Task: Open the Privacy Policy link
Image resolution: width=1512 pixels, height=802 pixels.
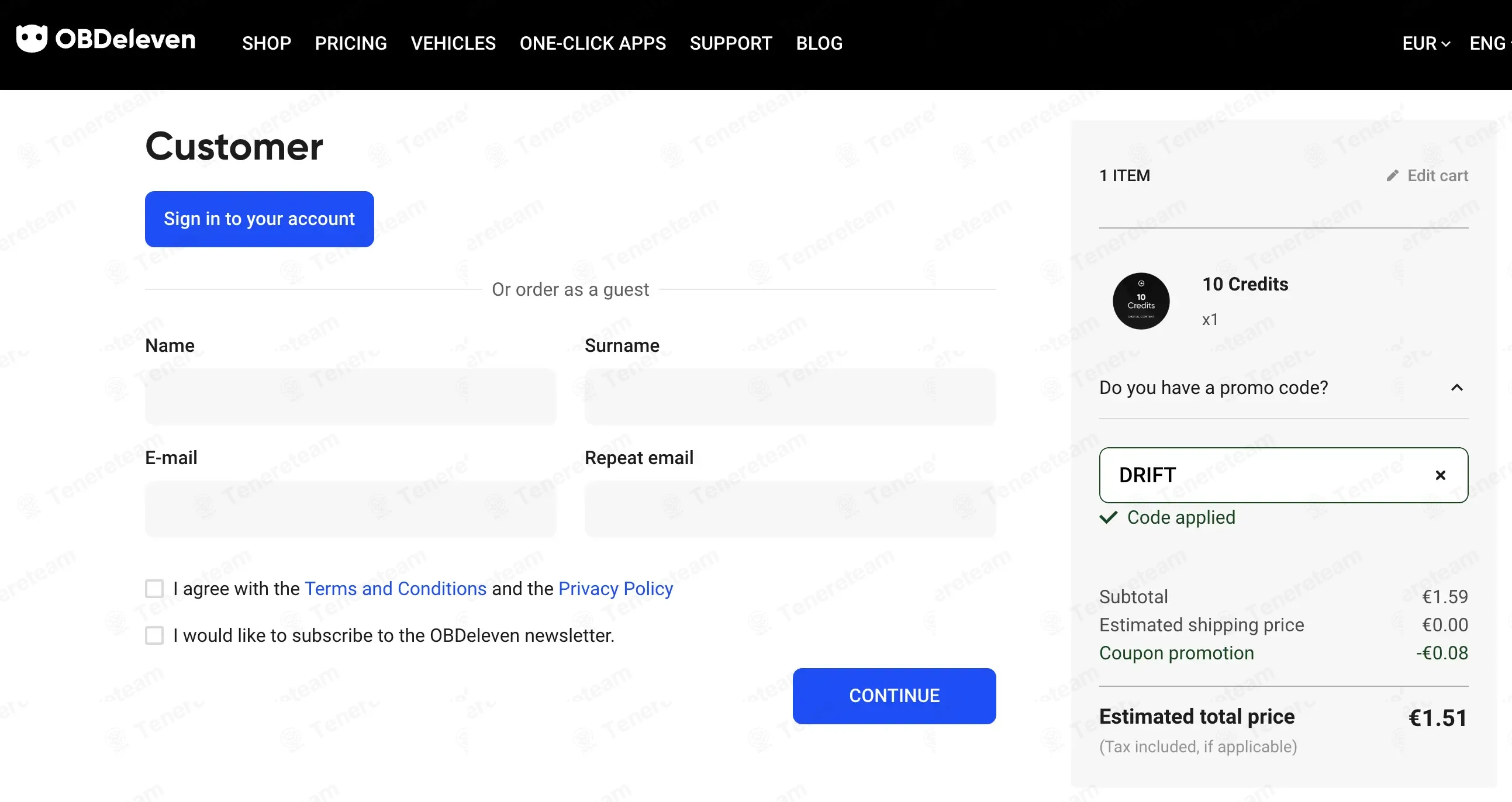Action: click(616, 589)
